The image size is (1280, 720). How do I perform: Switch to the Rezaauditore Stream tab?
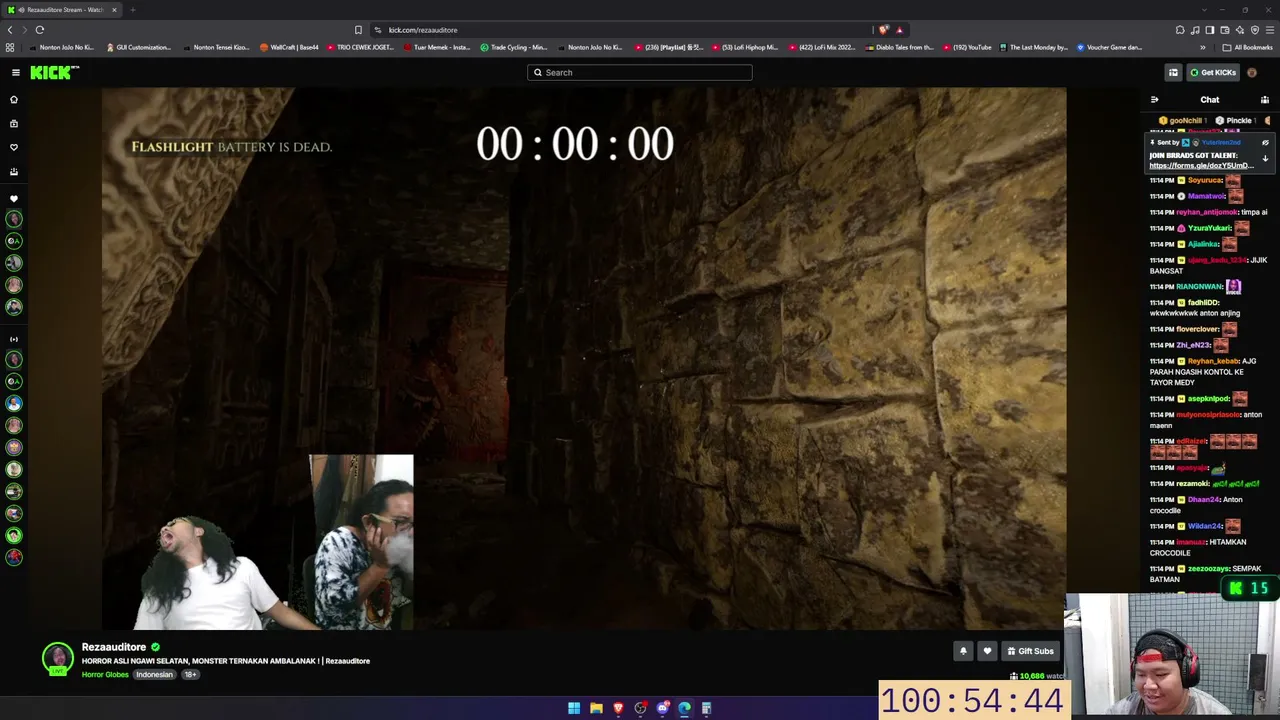point(62,10)
